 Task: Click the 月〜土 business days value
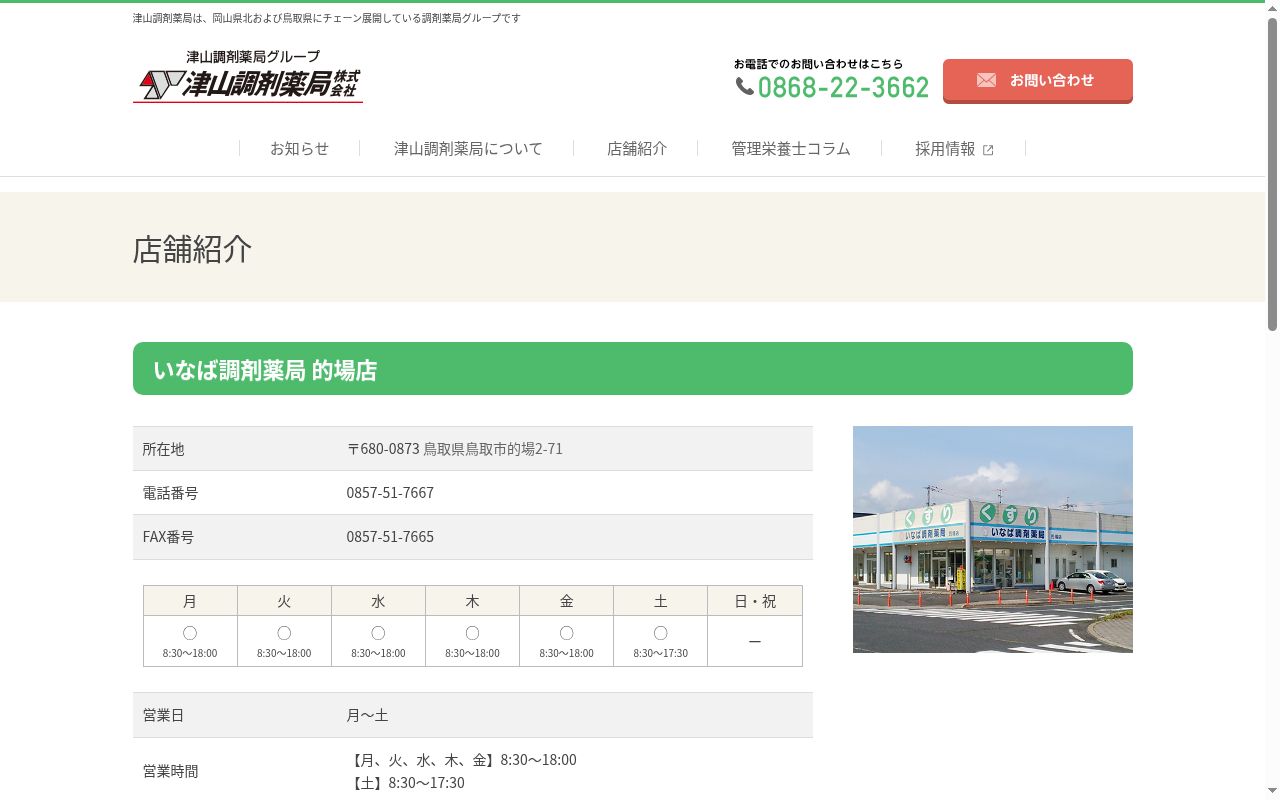(x=367, y=715)
